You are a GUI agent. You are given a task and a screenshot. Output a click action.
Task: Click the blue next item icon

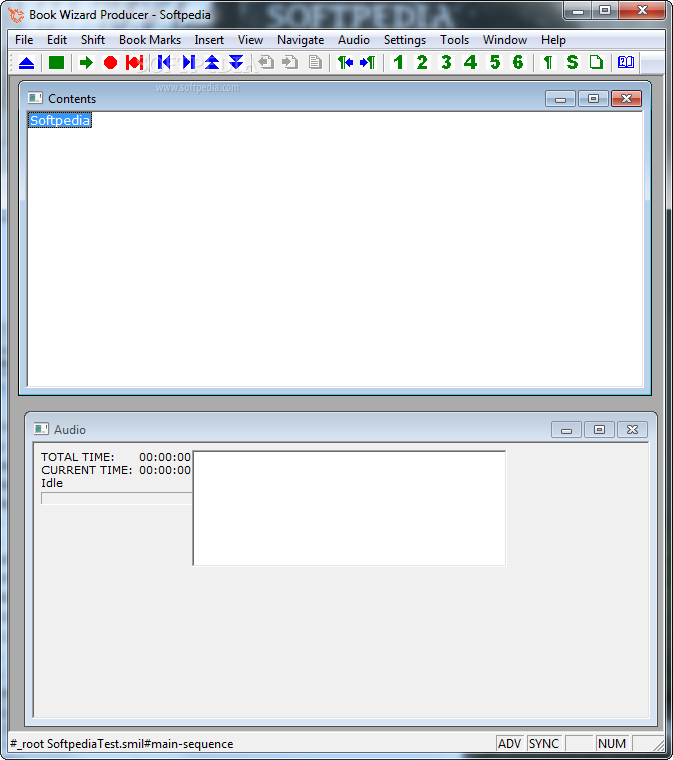tap(188, 63)
